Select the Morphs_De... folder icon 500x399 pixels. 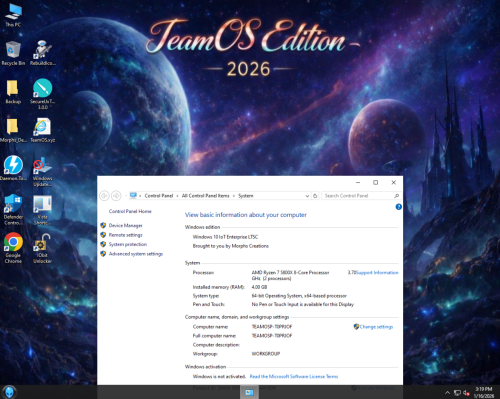13,130
